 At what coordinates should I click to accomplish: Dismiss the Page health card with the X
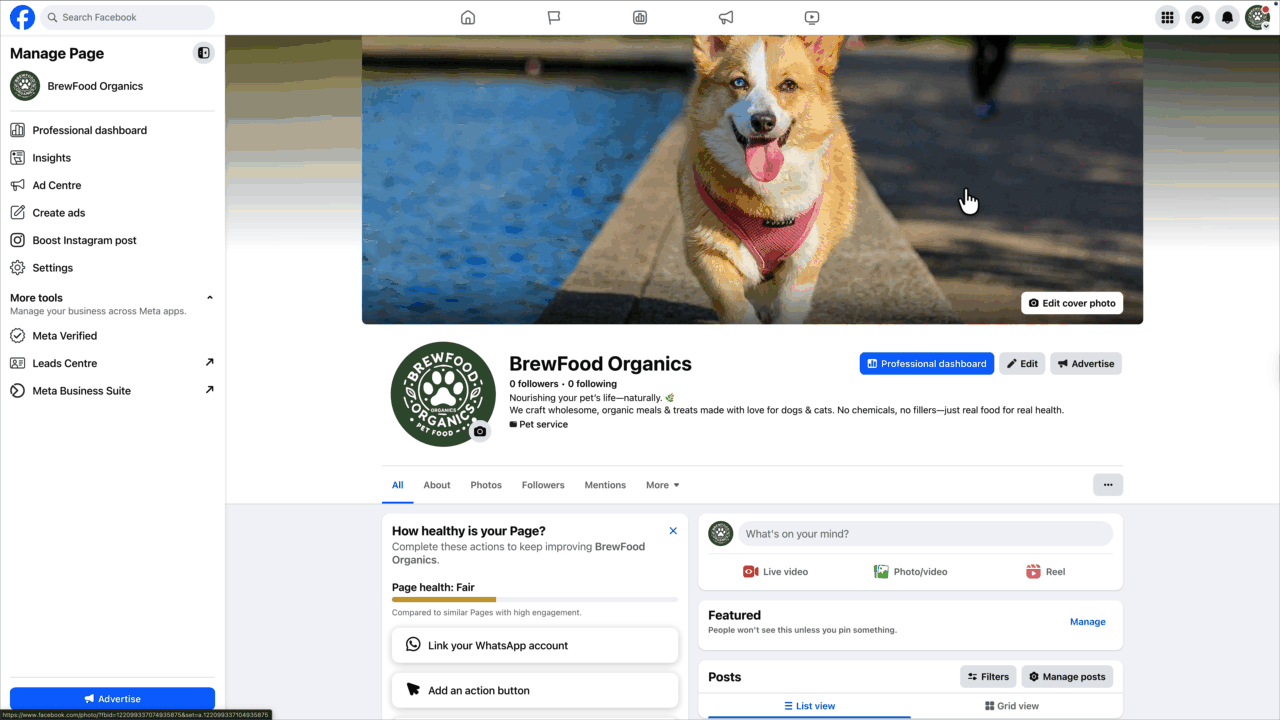[673, 531]
